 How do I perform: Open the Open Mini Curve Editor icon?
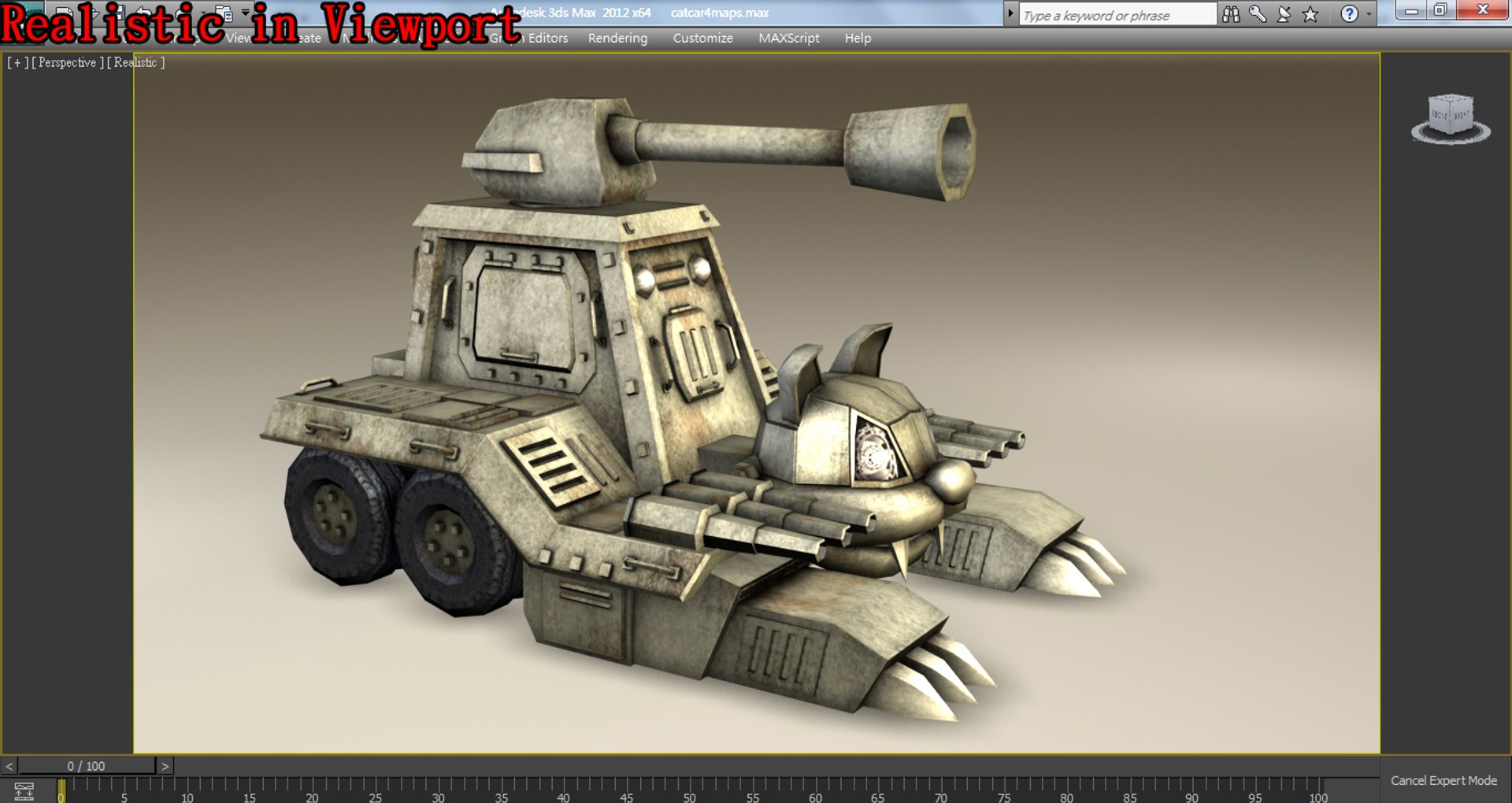(24, 790)
